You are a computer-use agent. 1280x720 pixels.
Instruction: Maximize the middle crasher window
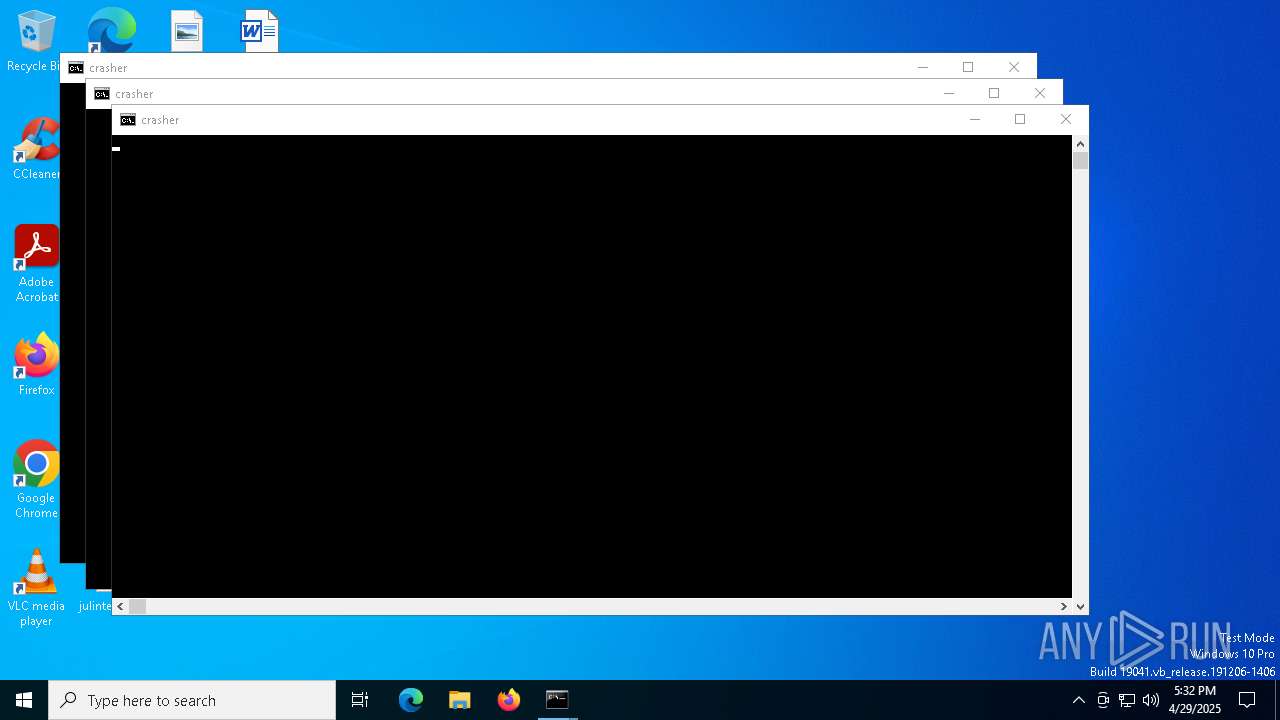tap(994, 94)
